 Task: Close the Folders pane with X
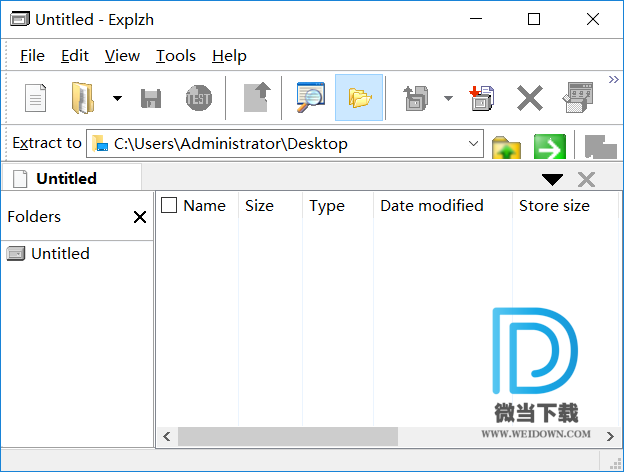coord(140,217)
